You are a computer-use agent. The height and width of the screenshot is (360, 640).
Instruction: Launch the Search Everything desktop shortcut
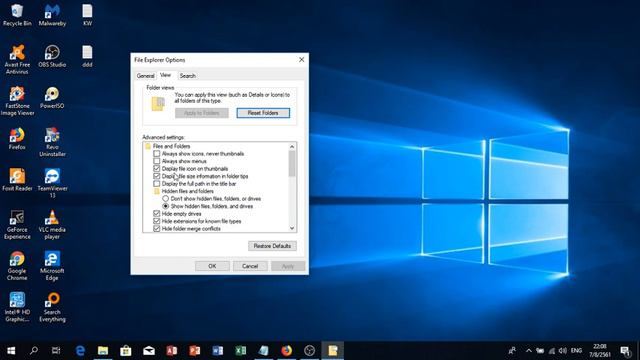(x=52, y=307)
